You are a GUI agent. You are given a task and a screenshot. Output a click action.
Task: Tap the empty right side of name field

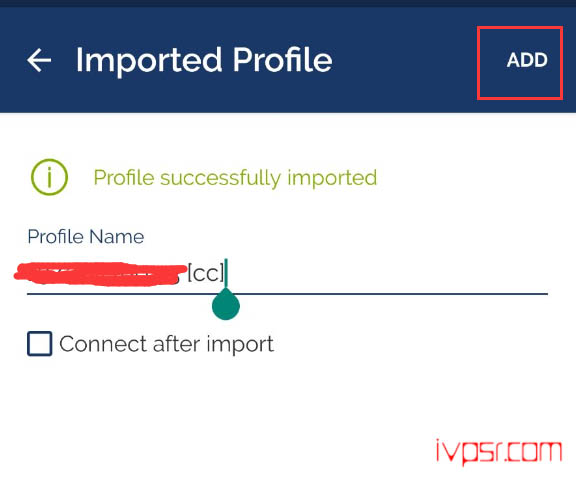(x=388, y=275)
